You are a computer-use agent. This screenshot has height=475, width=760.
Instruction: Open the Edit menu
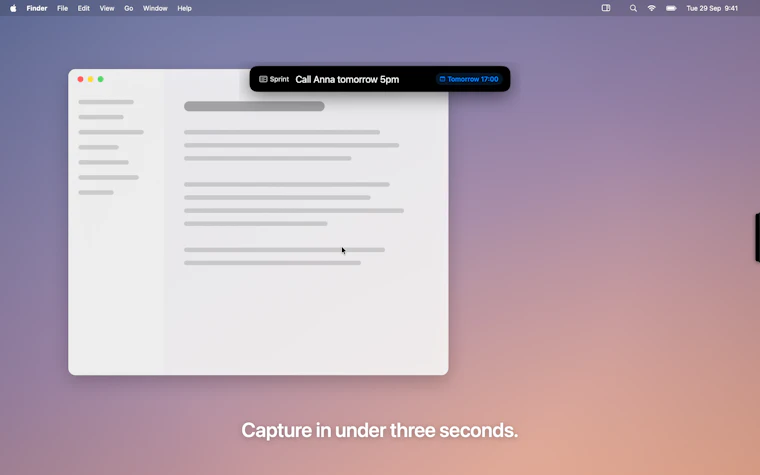83,8
